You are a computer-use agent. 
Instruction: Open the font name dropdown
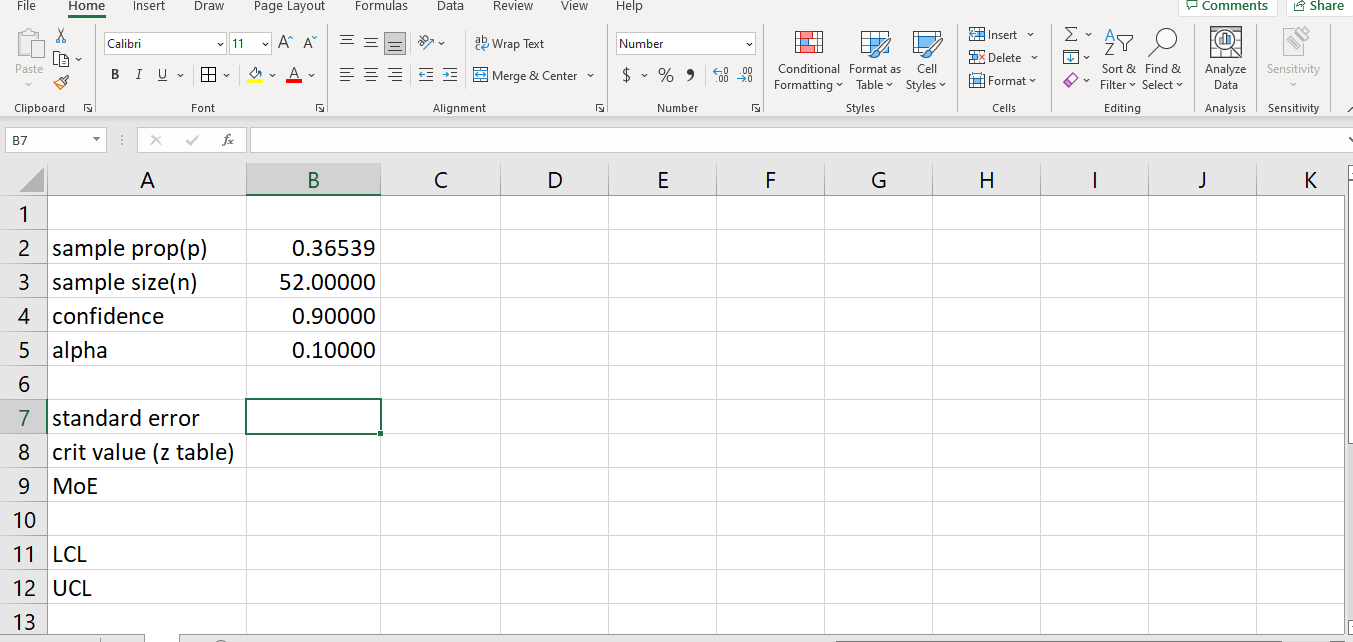pos(163,43)
